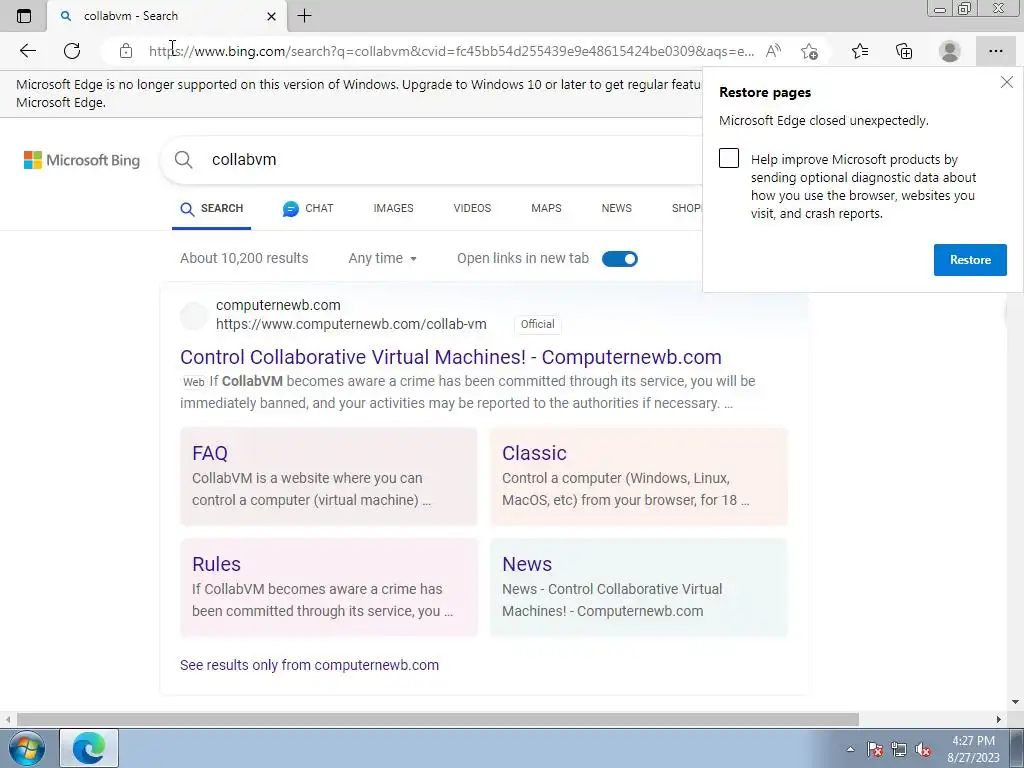Open Control Collaborative Virtual Machines result link
The width and height of the screenshot is (1024, 768).
(451, 357)
